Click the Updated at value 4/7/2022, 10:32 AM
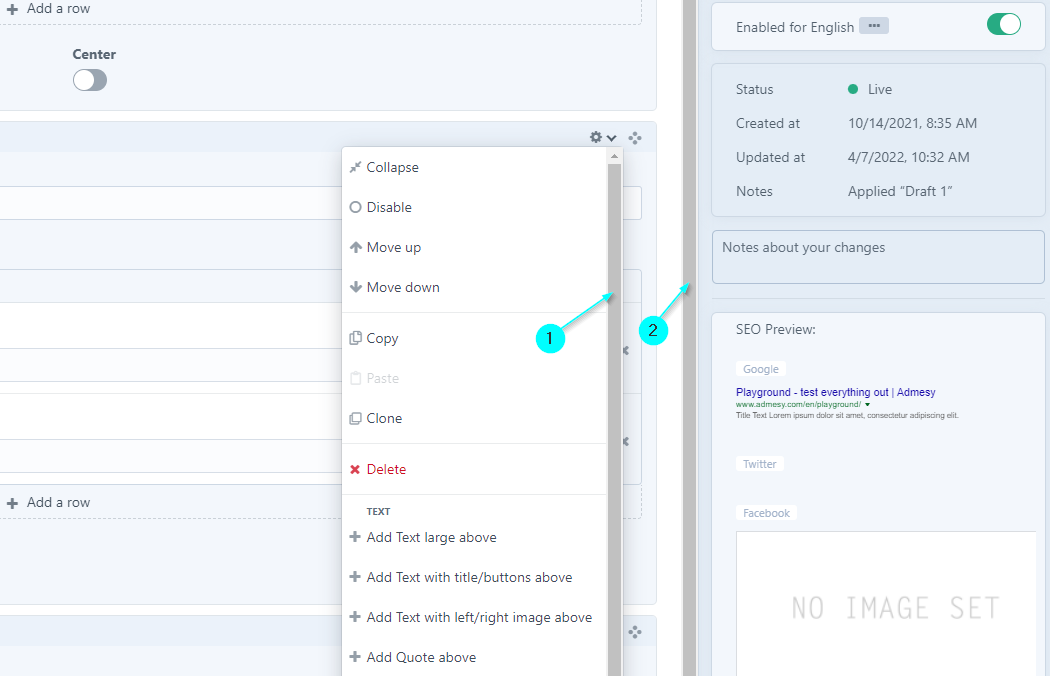The height and width of the screenshot is (676, 1050). tap(908, 157)
